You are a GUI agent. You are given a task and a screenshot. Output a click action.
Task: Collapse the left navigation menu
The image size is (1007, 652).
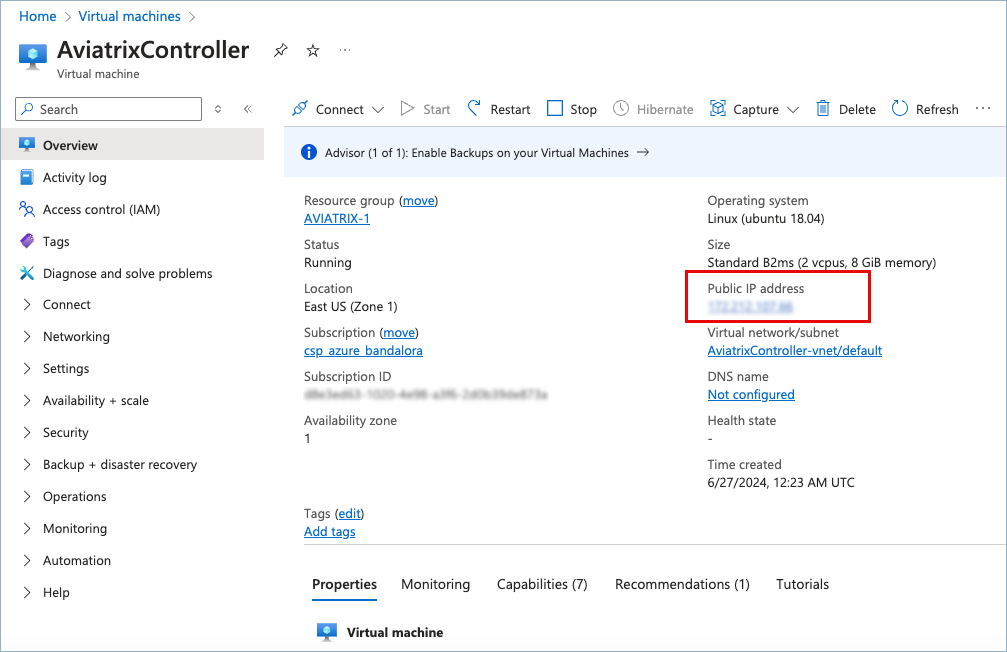247,108
